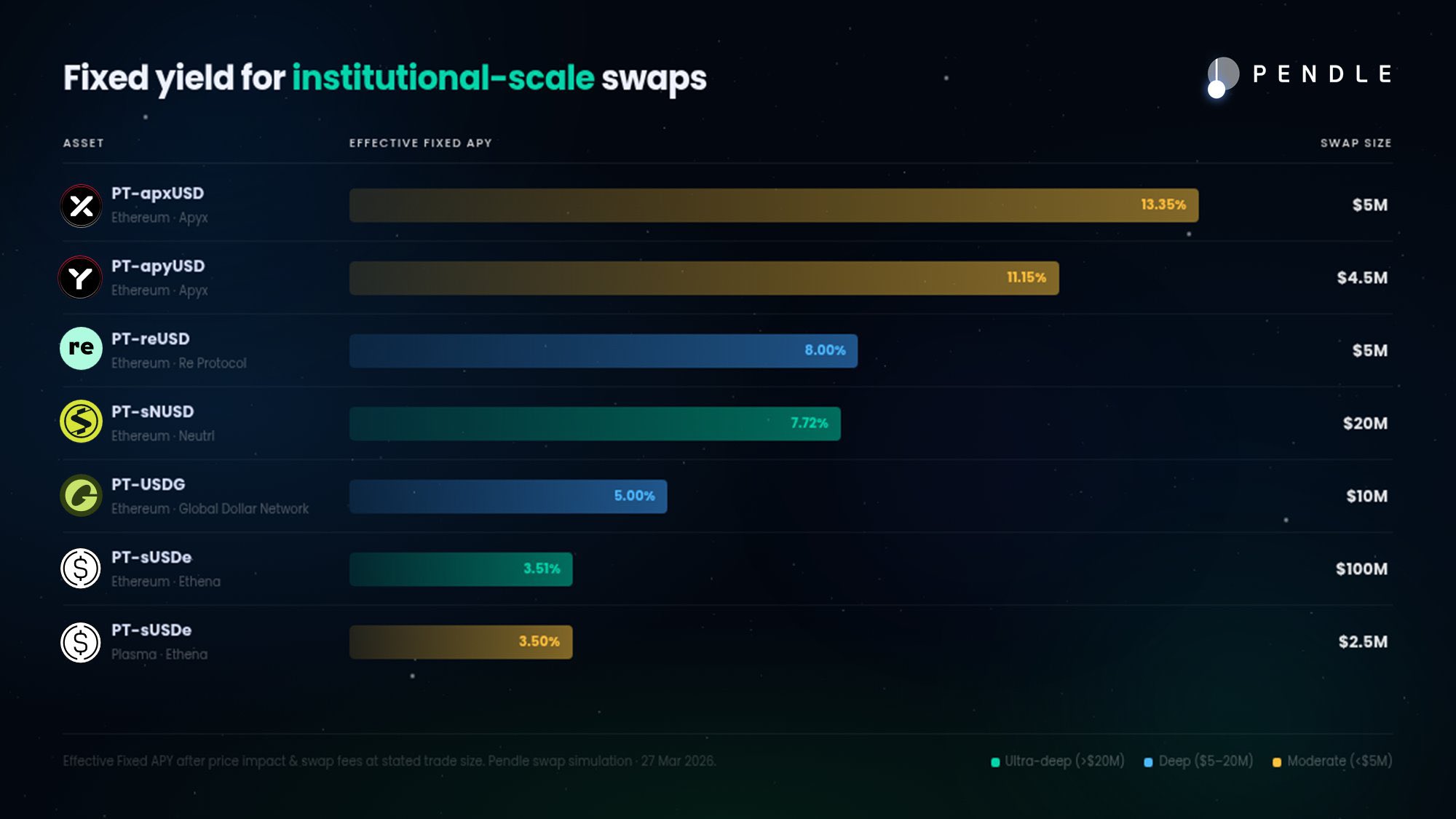The height and width of the screenshot is (819, 1456).
Task: Click the Deep blue legend swatch
Action: [1148, 762]
